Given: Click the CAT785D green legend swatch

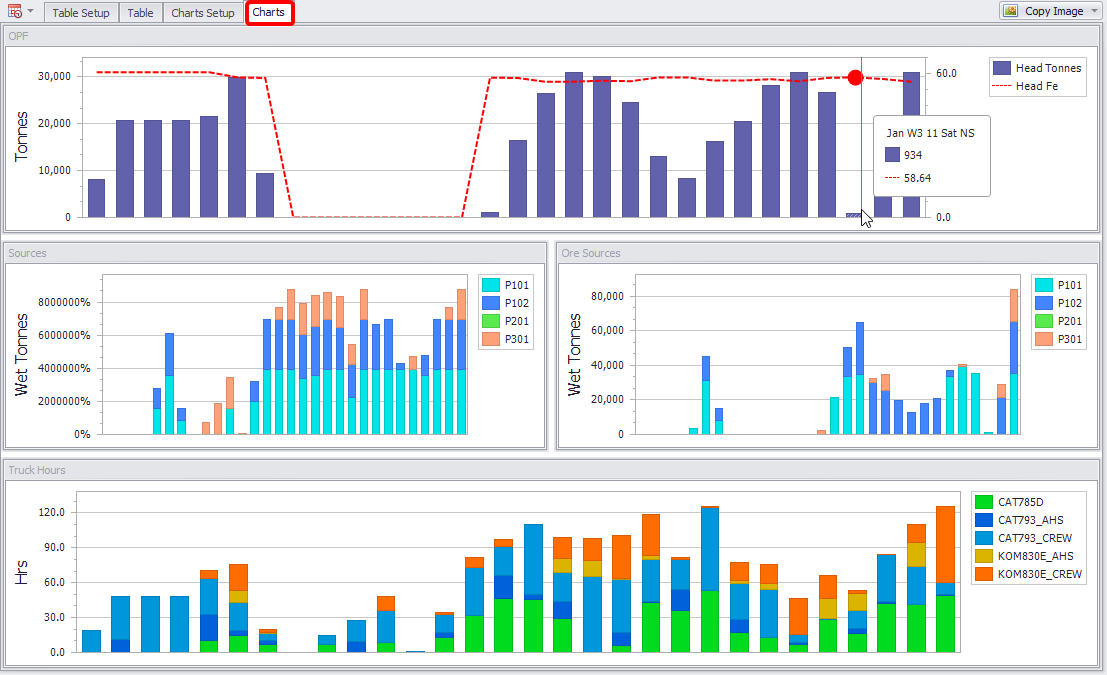Looking at the screenshot, I should [x=983, y=502].
